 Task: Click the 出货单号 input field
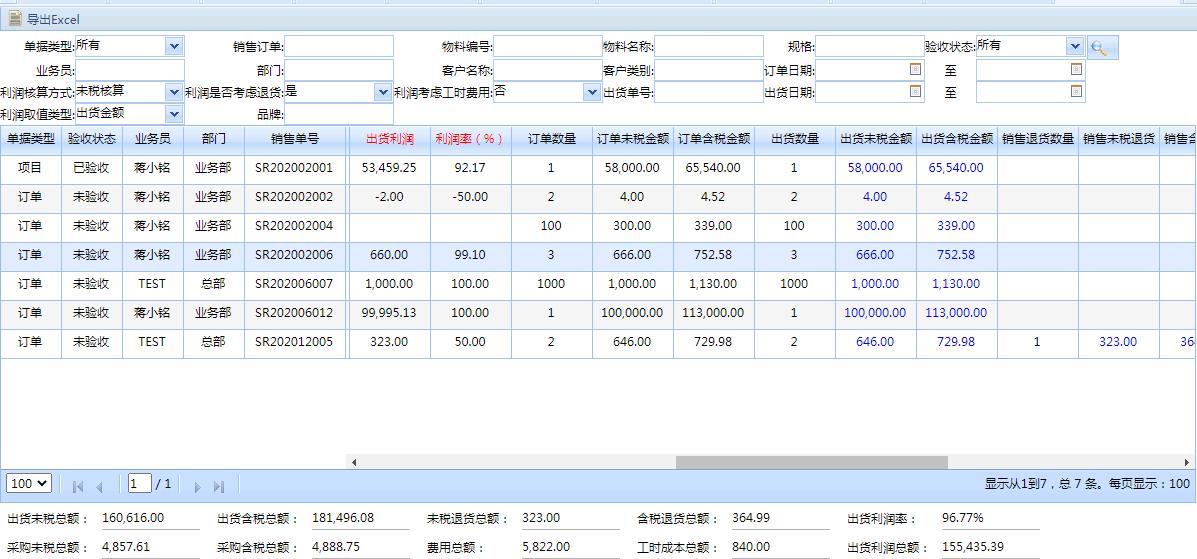(x=708, y=92)
